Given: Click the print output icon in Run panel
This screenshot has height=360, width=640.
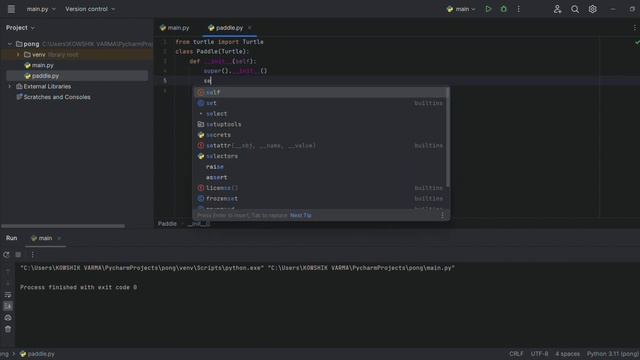Looking at the screenshot, I should pyautogui.click(x=8, y=317).
